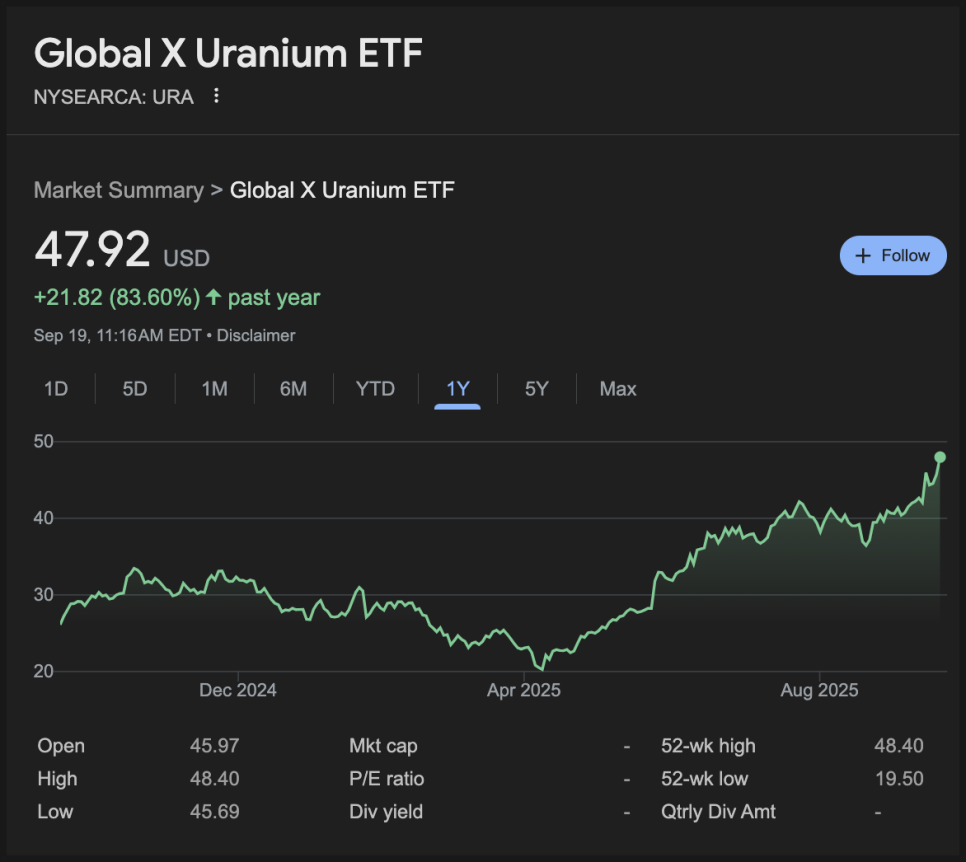Click the 52-wk high value 48.40
The width and height of the screenshot is (966, 862).
(899, 746)
